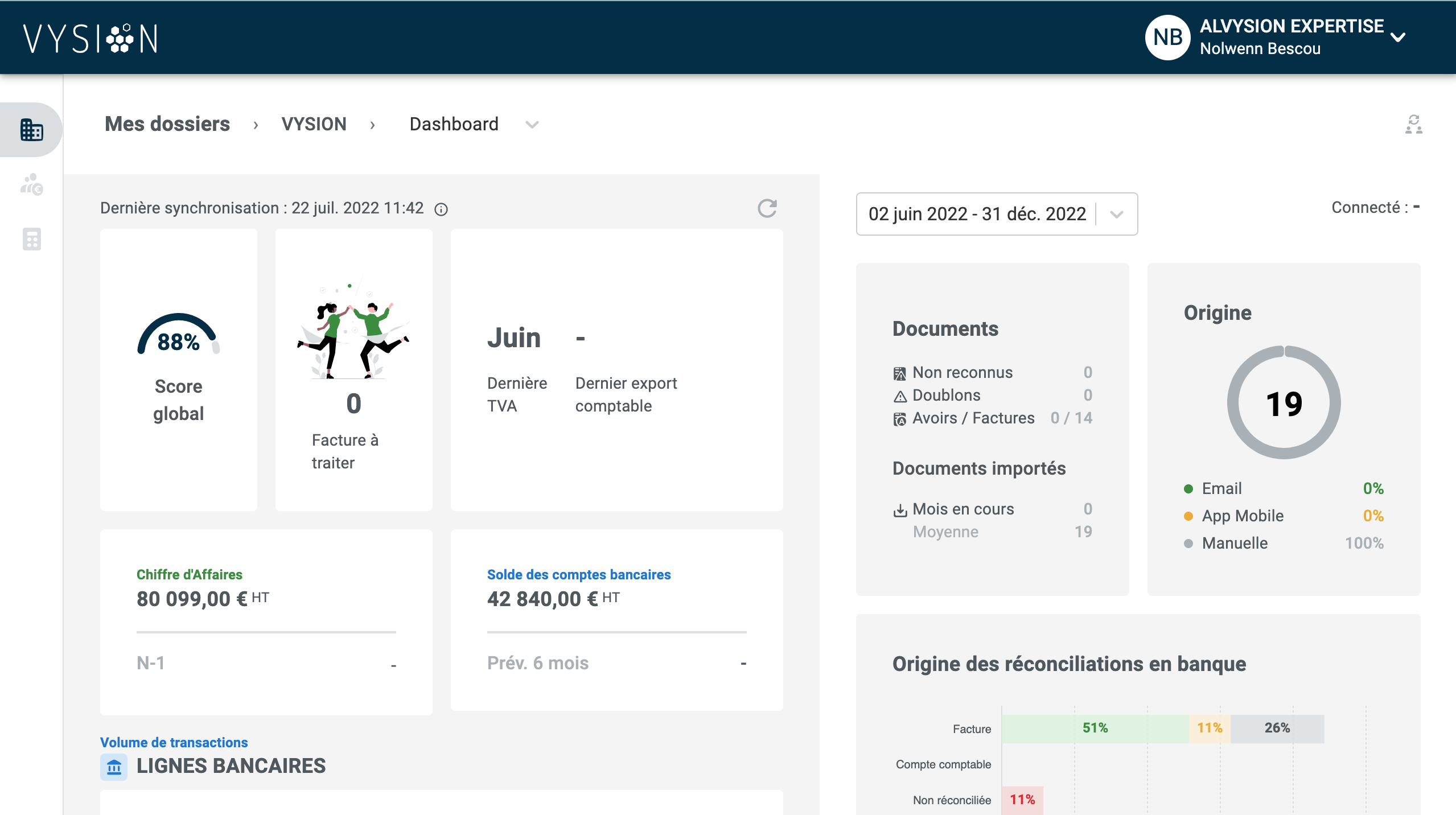Open the calculator sidebar icon
This screenshot has width=1456, height=815.
coord(31,239)
